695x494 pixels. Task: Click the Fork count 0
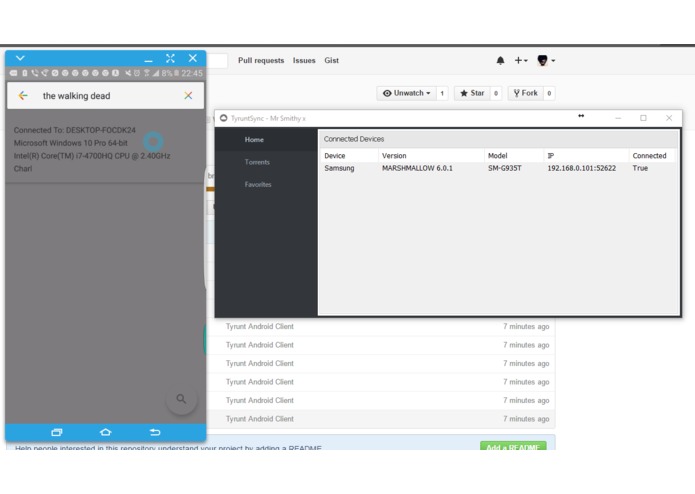549,93
